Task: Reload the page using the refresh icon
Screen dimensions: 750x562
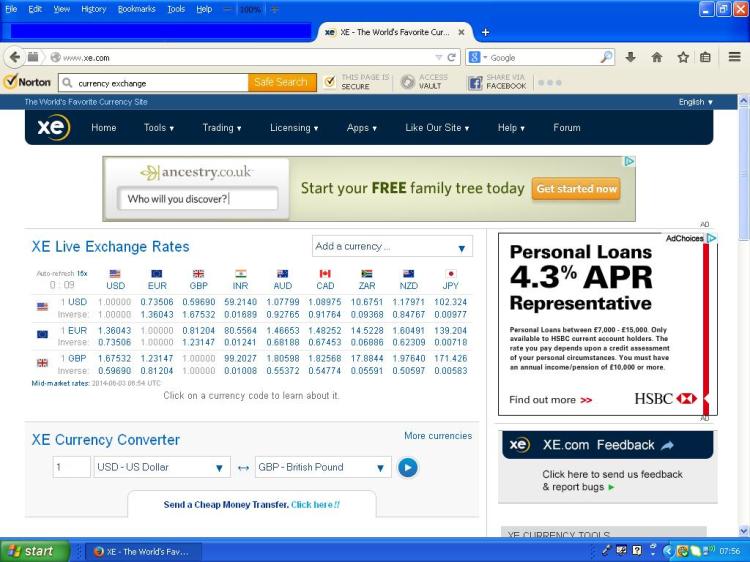Action: 452,57
